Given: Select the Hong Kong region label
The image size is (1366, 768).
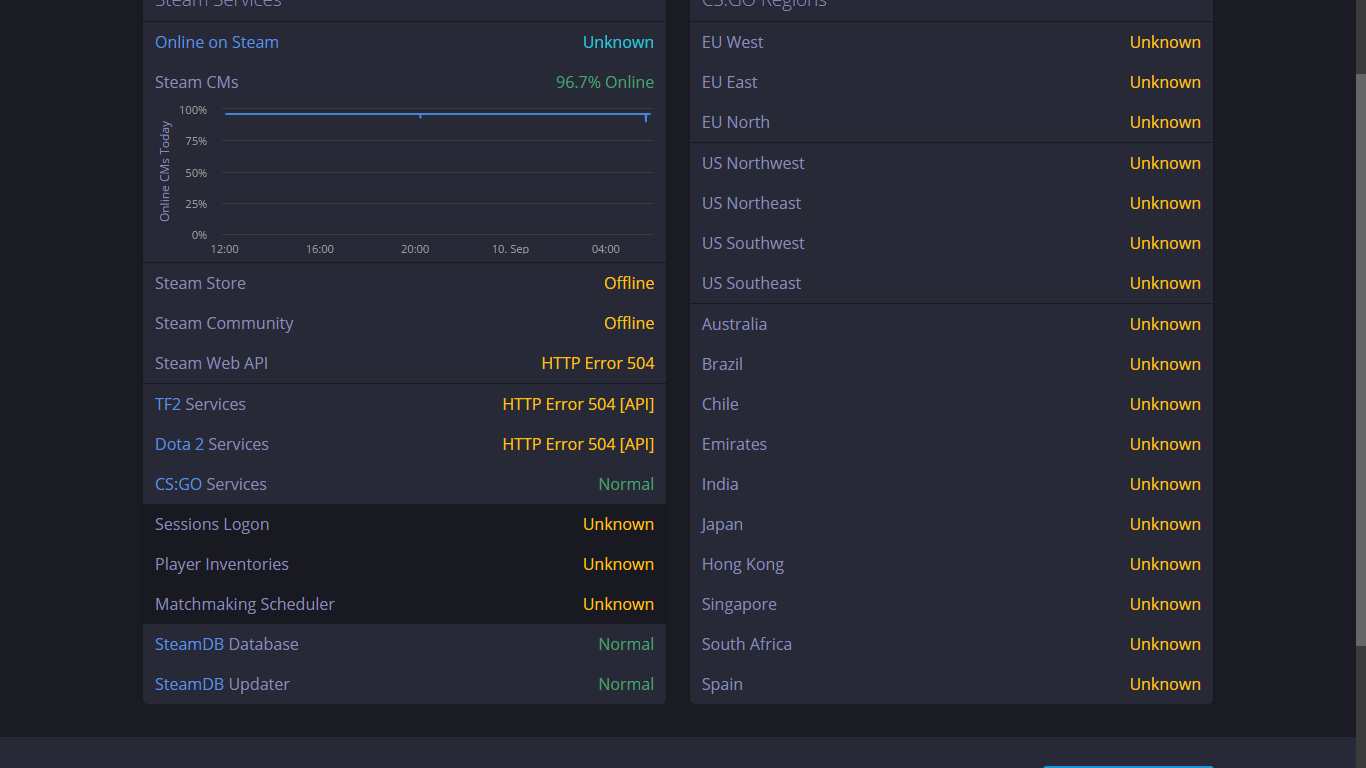Looking at the screenshot, I should coord(743,564).
